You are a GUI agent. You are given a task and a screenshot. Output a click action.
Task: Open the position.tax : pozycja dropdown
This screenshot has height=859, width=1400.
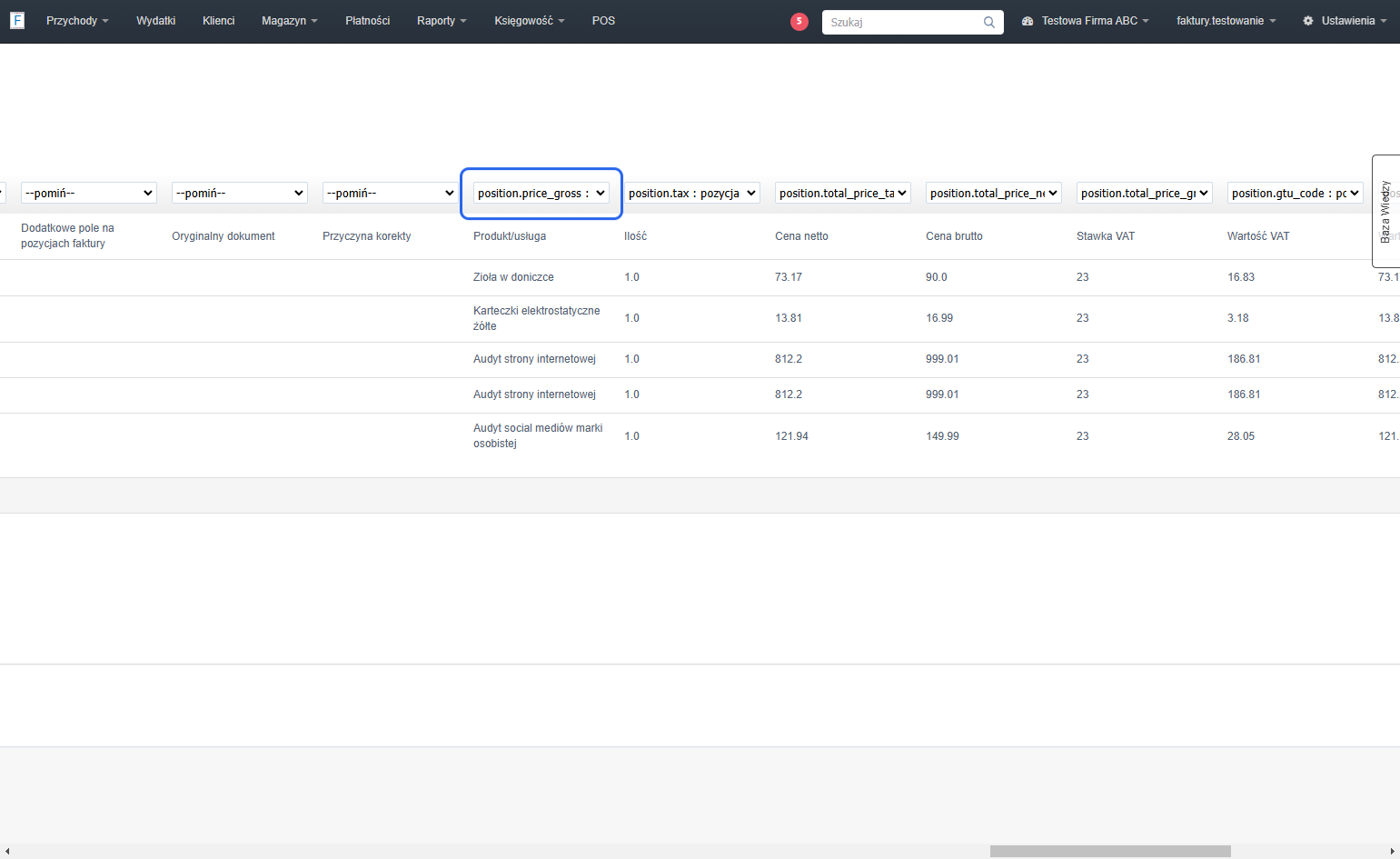click(x=692, y=193)
